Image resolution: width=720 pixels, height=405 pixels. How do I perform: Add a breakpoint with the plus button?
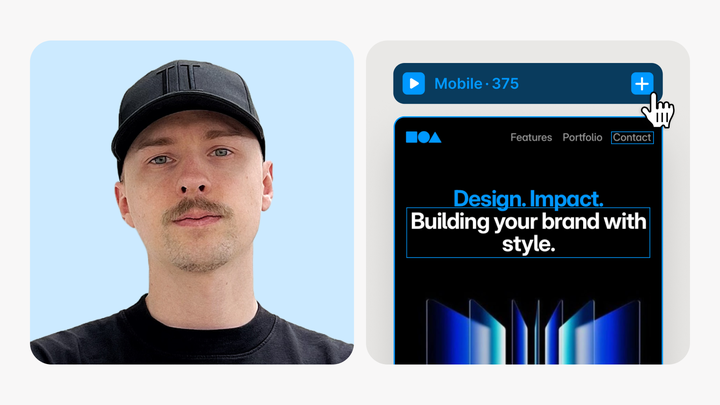point(642,84)
